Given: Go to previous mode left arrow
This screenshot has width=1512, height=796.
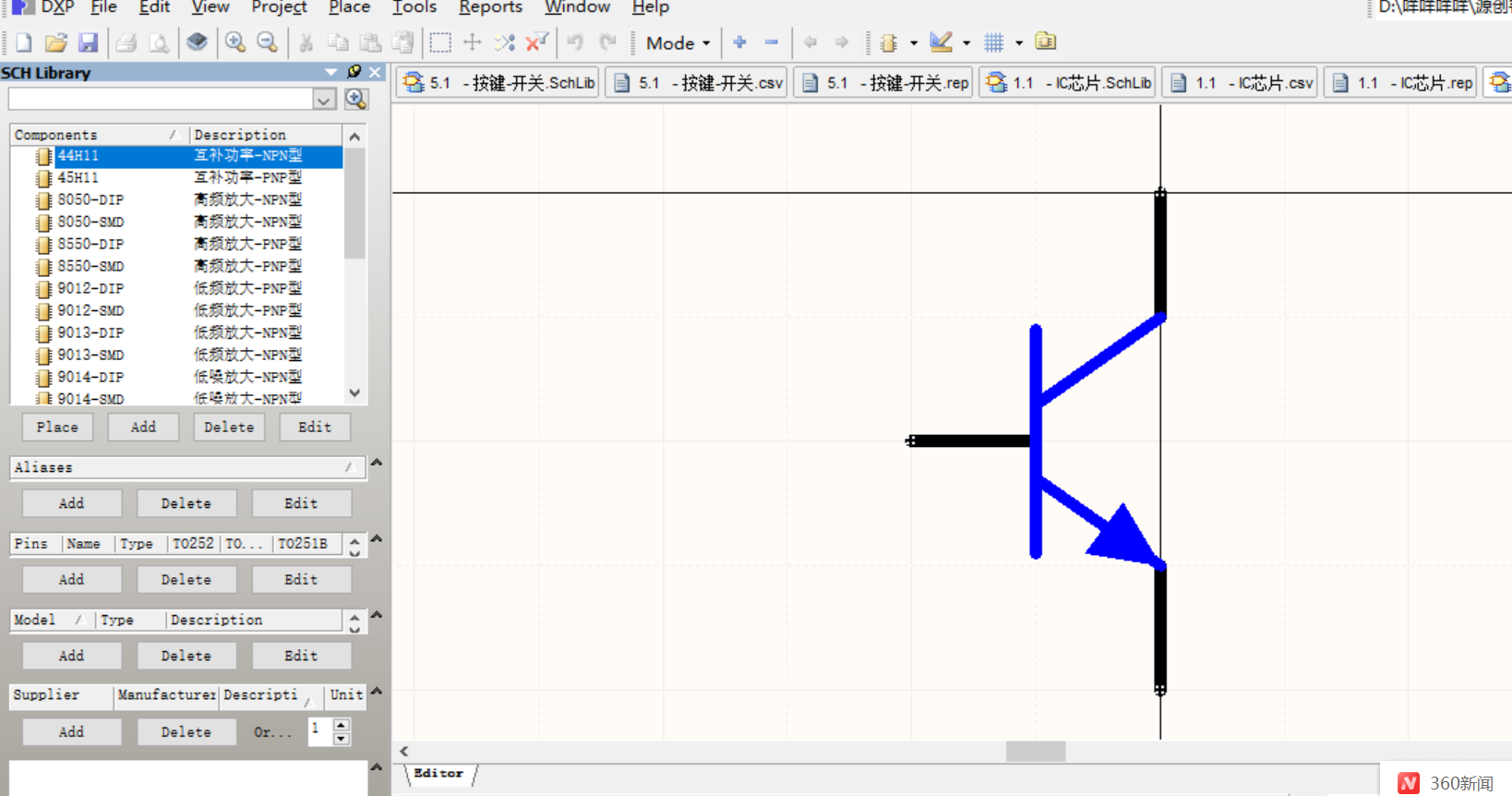Looking at the screenshot, I should pos(810,42).
